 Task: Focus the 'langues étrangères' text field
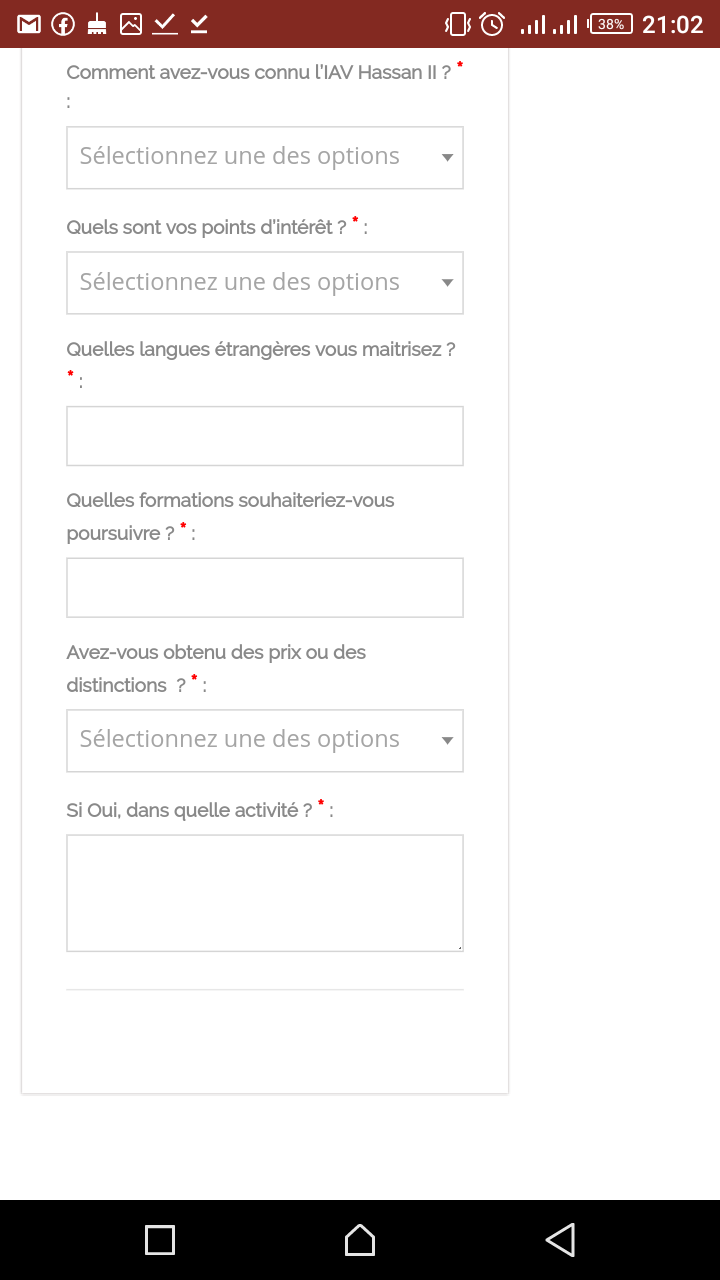click(264, 436)
